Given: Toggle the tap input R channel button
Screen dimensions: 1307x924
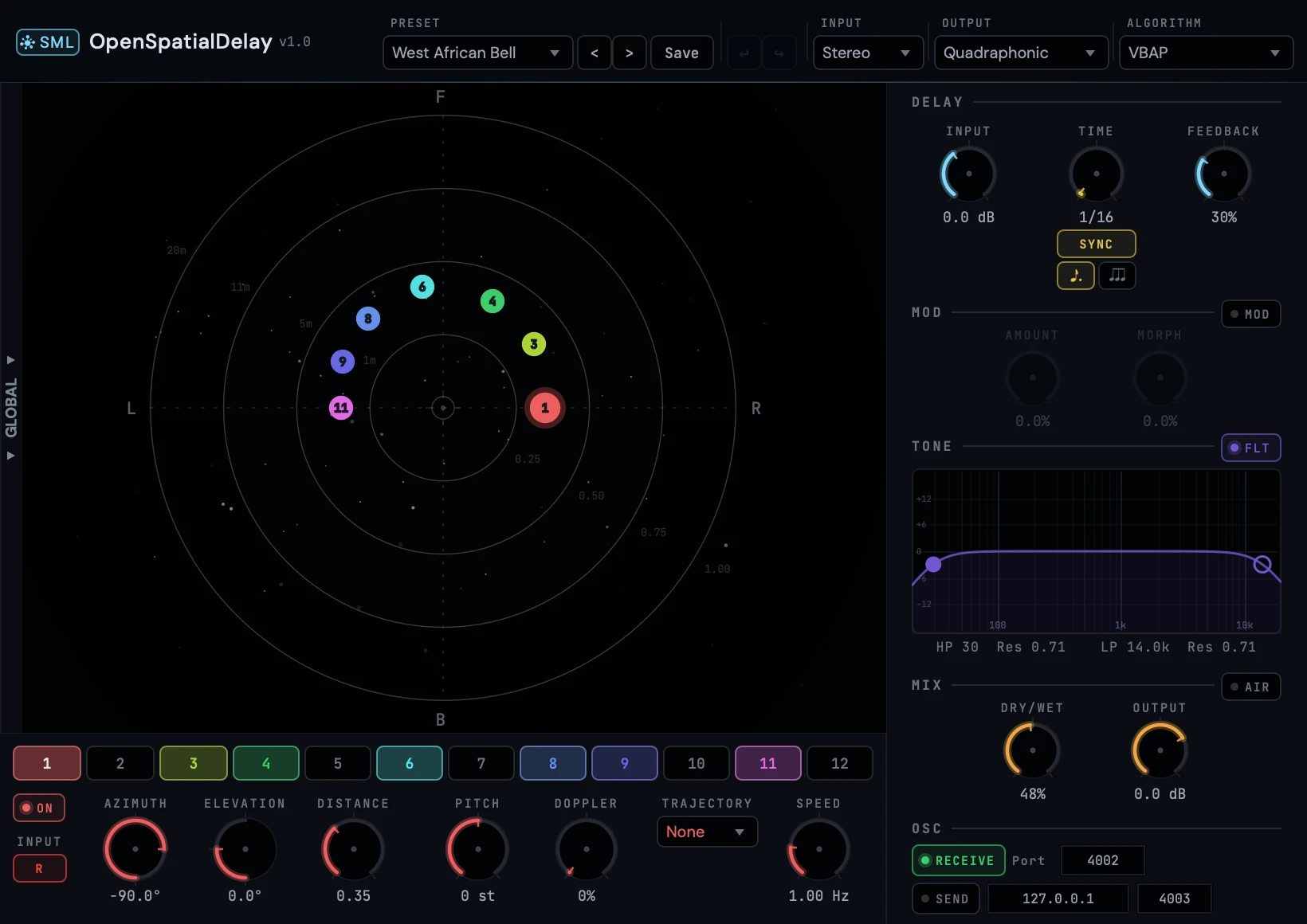Looking at the screenshot, I should click(39, 868).
